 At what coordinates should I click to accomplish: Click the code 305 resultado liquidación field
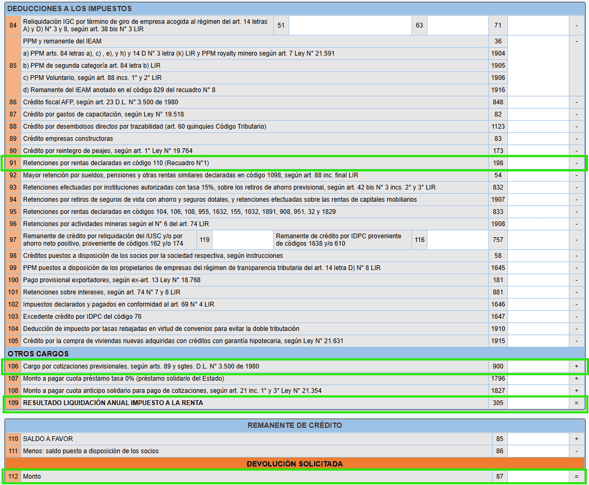(538, 403)
